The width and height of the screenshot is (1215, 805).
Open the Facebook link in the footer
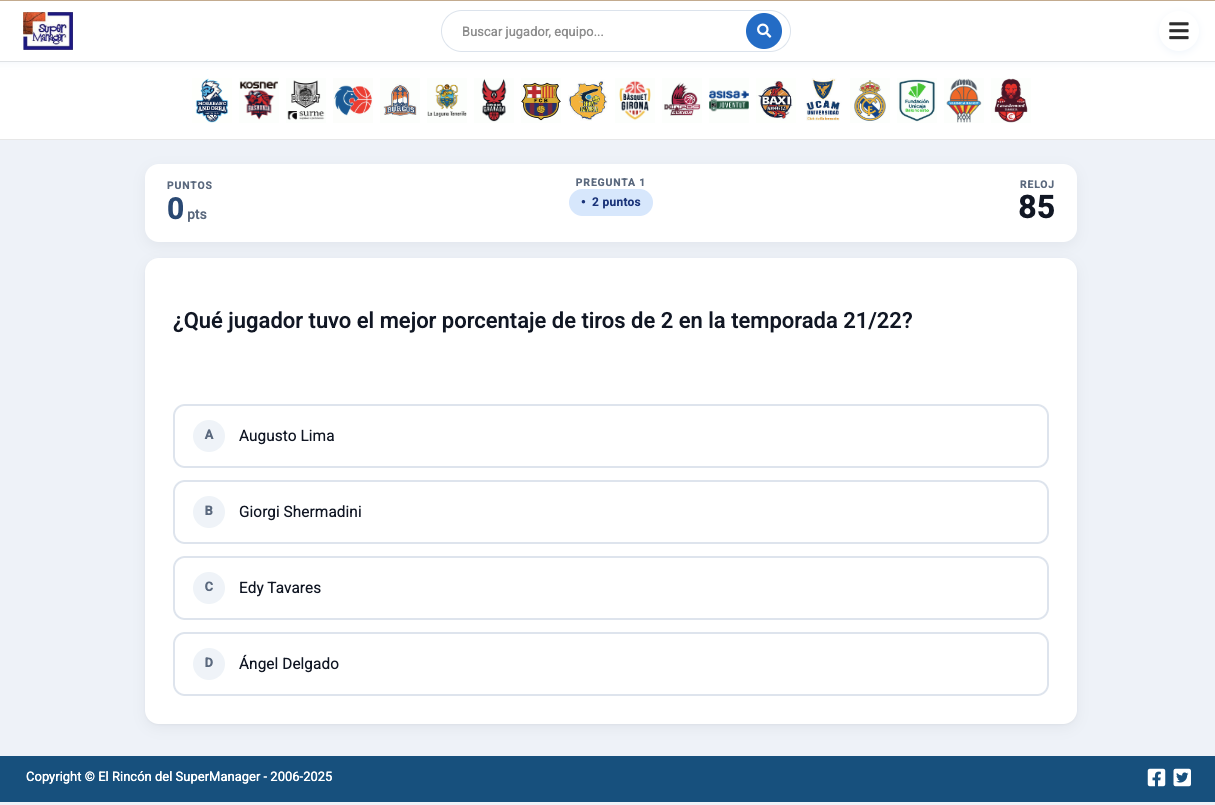coord(1156,777)
